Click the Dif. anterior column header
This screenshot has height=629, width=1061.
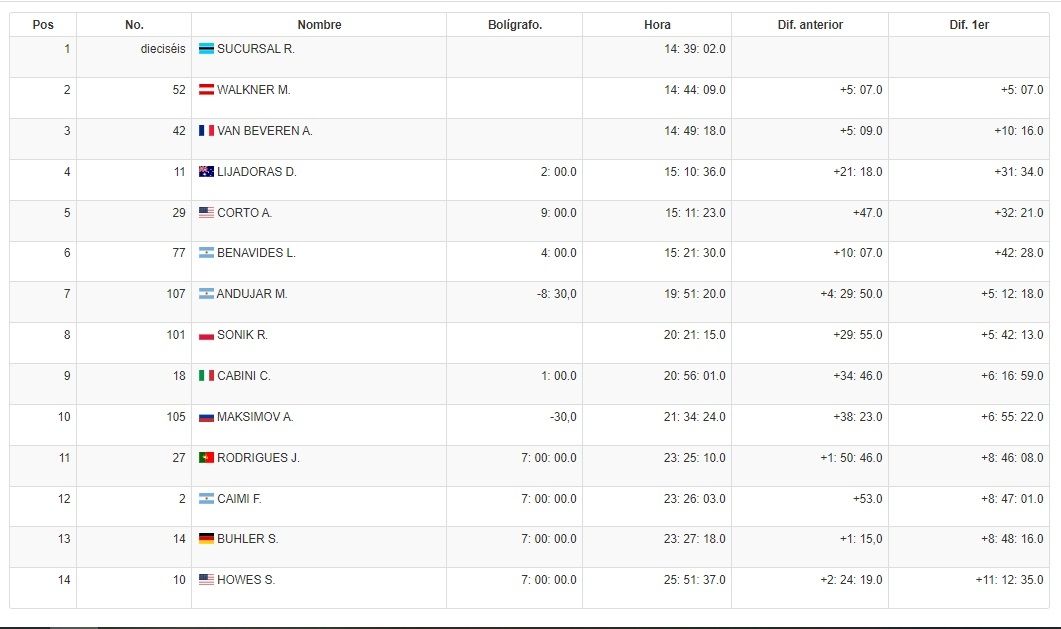click(810, 25)
